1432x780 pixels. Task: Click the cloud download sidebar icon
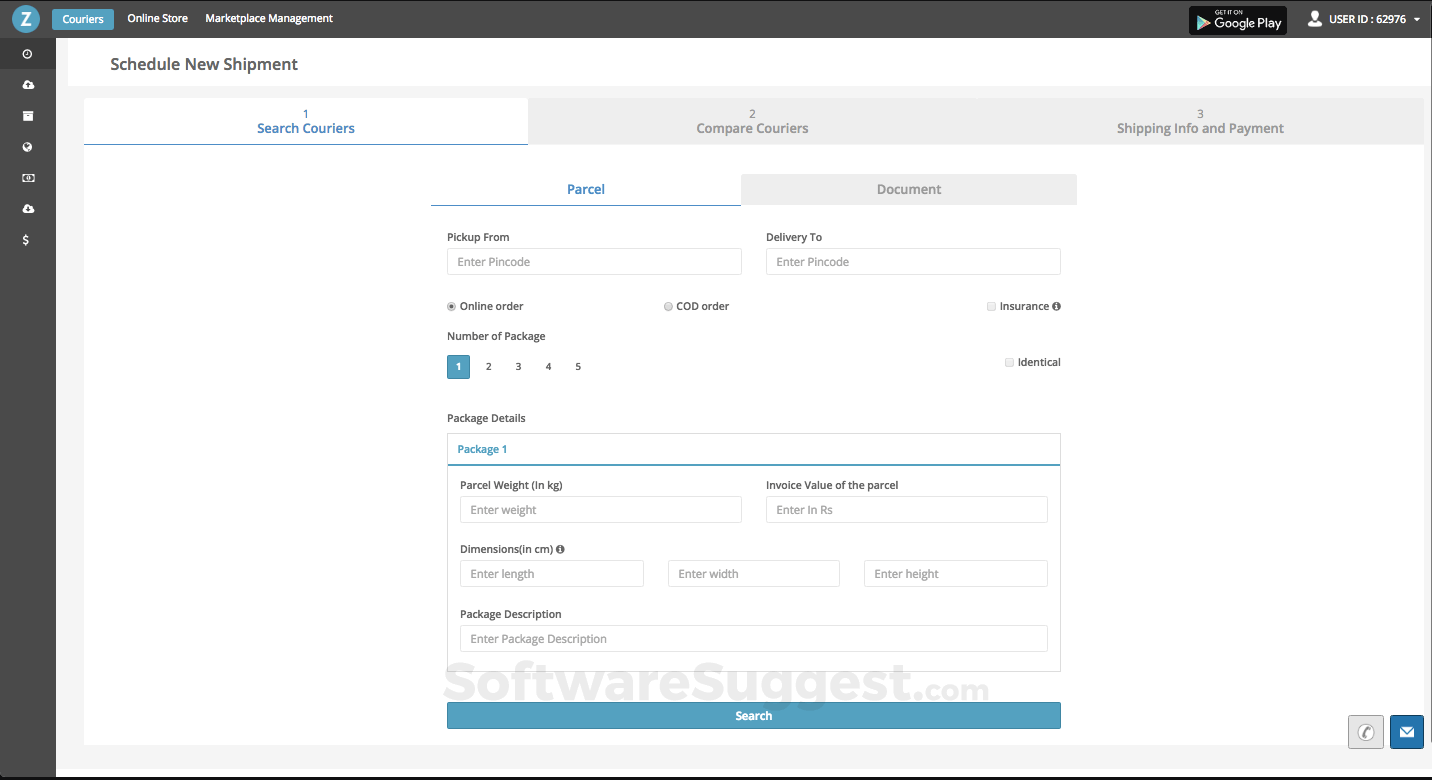27,209
